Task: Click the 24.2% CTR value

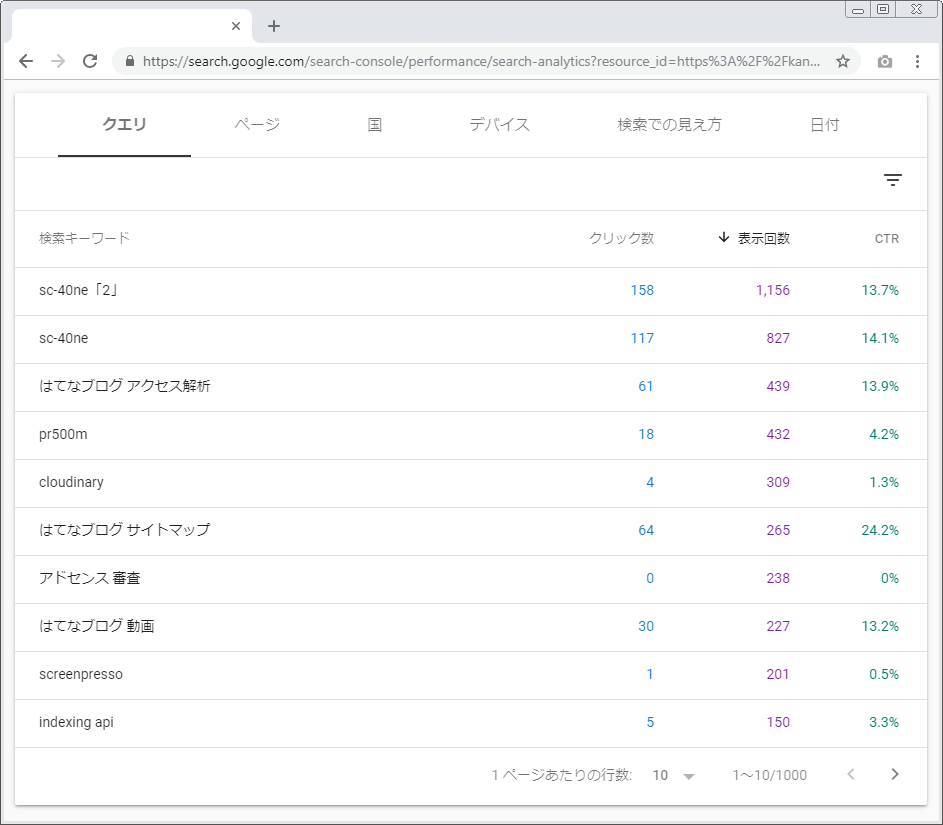Action: pos(880,530)
